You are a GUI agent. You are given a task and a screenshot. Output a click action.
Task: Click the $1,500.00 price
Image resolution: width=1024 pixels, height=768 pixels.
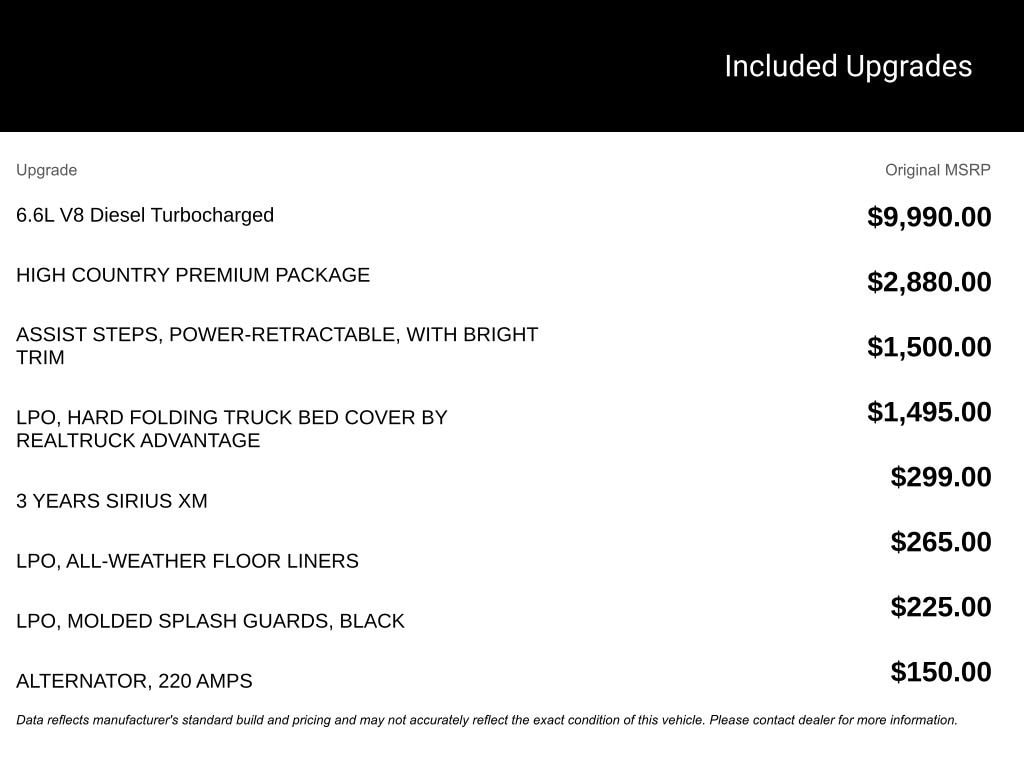click(x=929, y=347)
